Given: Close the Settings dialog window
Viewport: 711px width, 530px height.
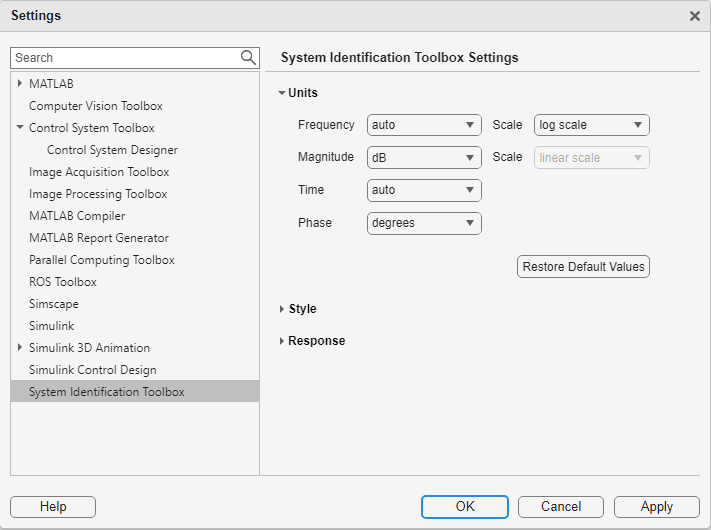Looking at the screenshot, I should [x=695, y=16].
